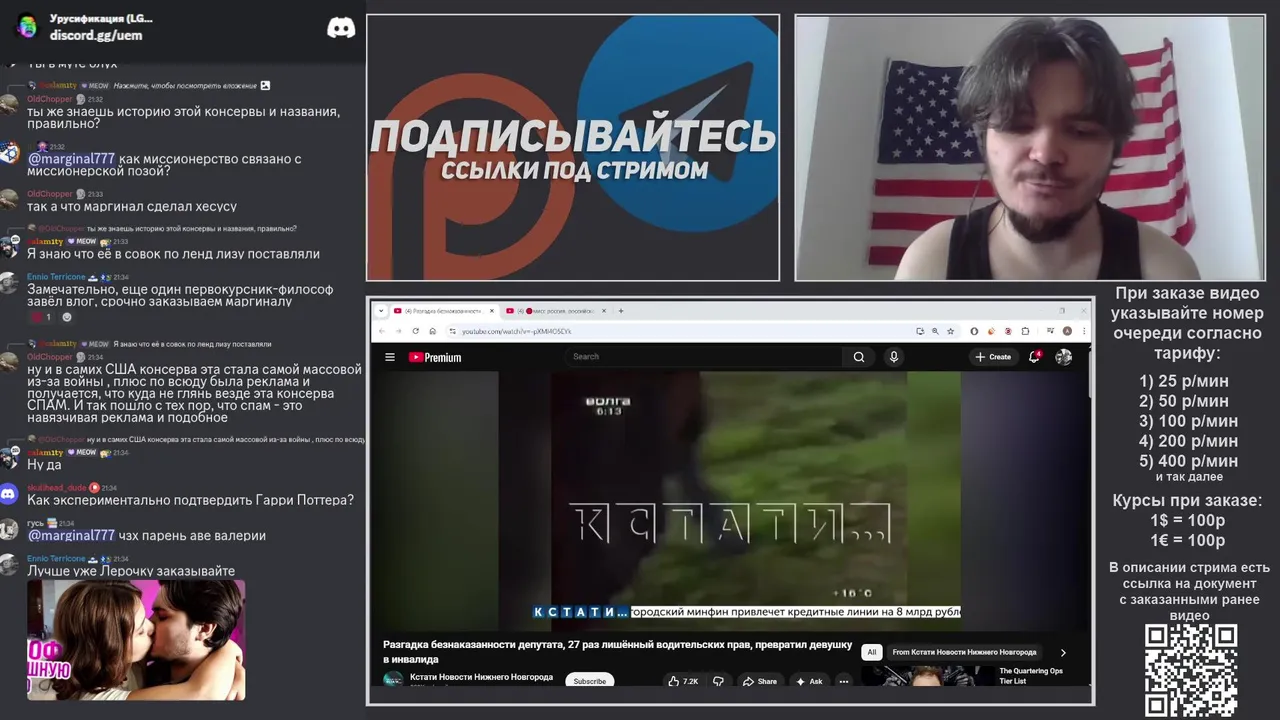Click exchange rate text 1$ = 100р
The image size is (1280, 720).
tap(1188, 520)
